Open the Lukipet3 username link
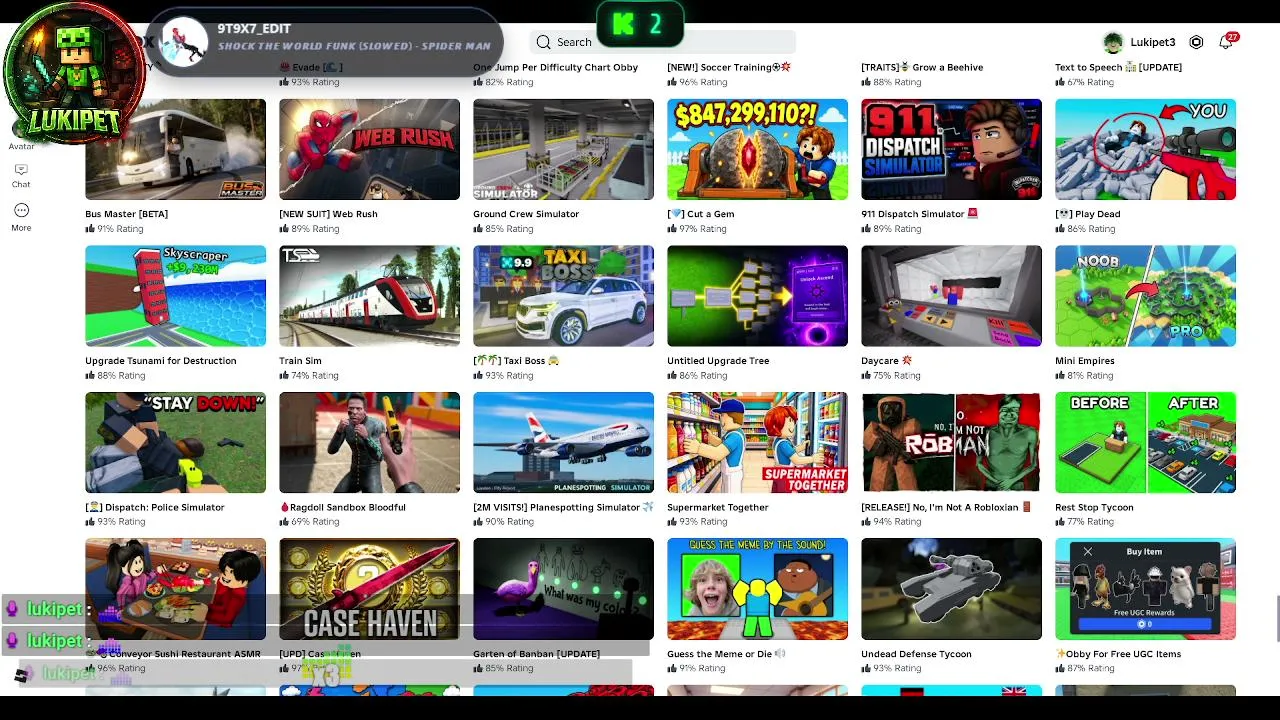The image size is (1280, 720). (x=1153, y=42)
